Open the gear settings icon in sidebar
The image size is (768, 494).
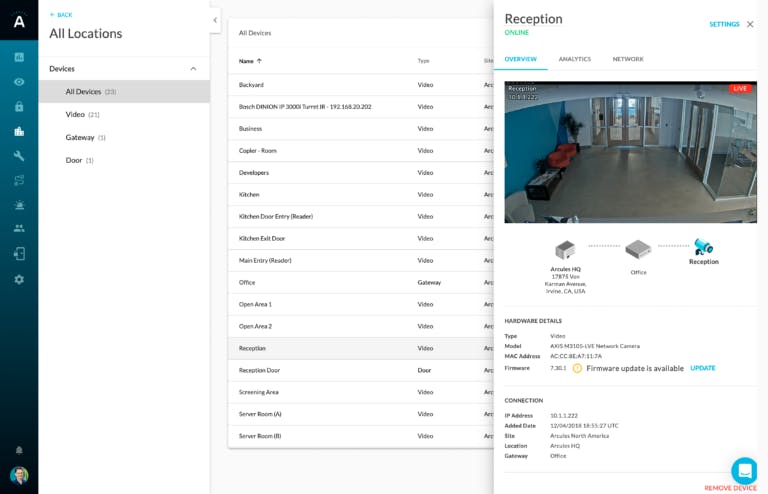pyautogui.click(x=19, y=280)
